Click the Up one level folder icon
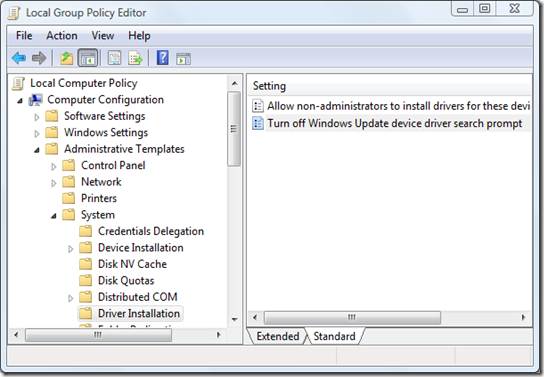The height and width of the screenshot is (377, 544). [66, 58]
